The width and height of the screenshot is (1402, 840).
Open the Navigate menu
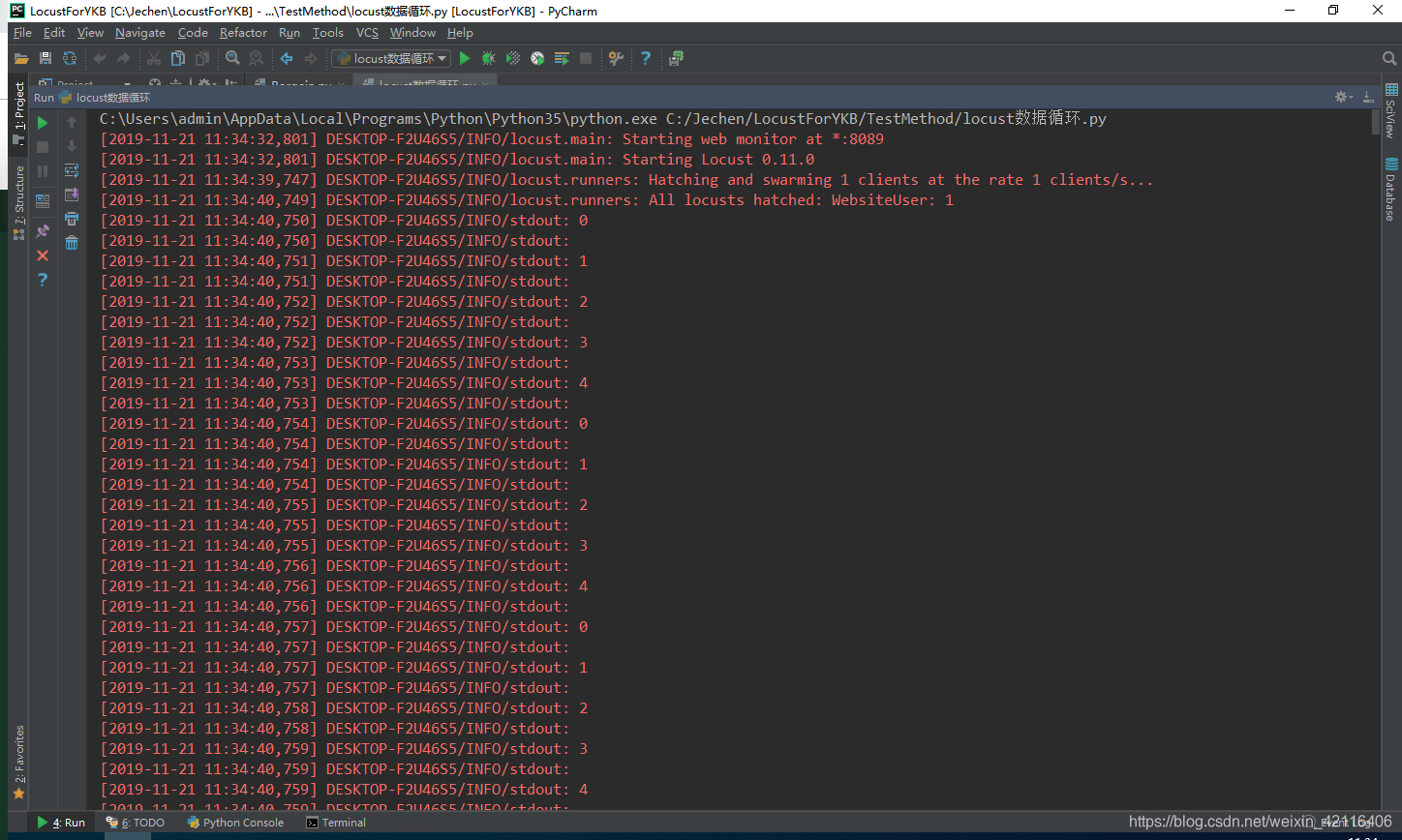pos(140,33)
